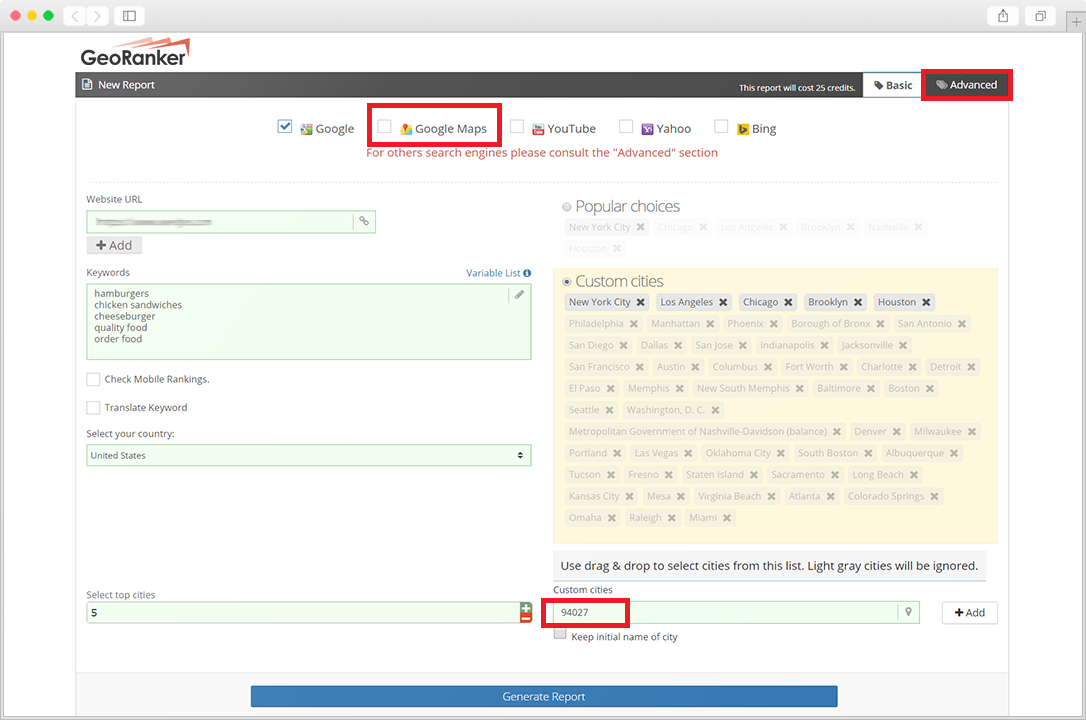Check the Check Mobile Rankings box
1086x720 pixels.
(x=93, y=379)
